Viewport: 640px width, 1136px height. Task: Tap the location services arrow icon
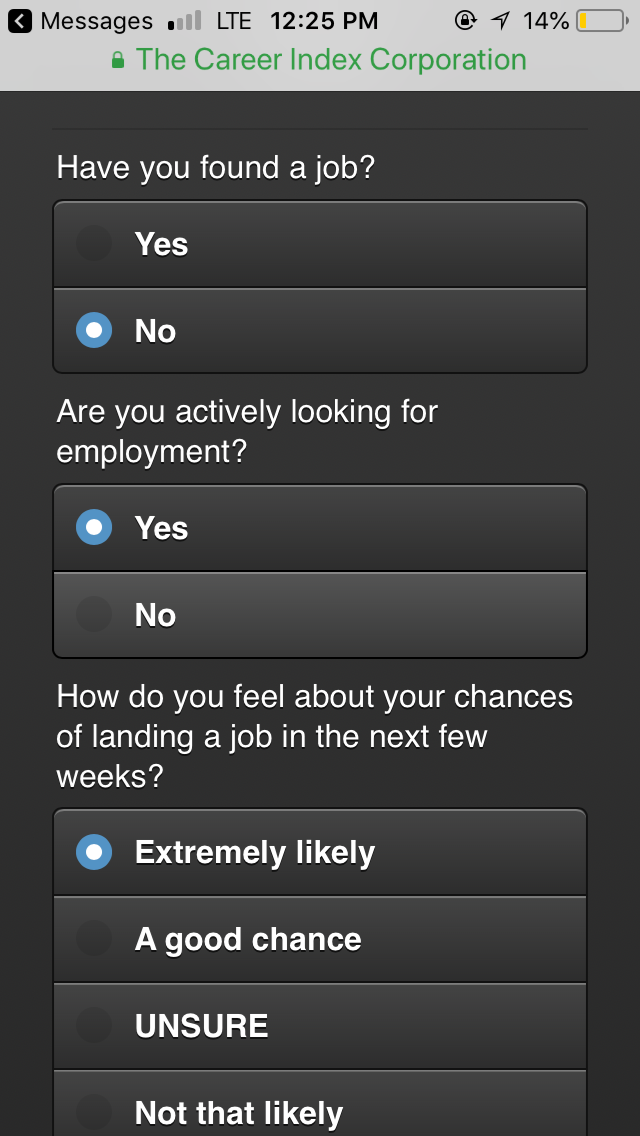pos(500,20)
